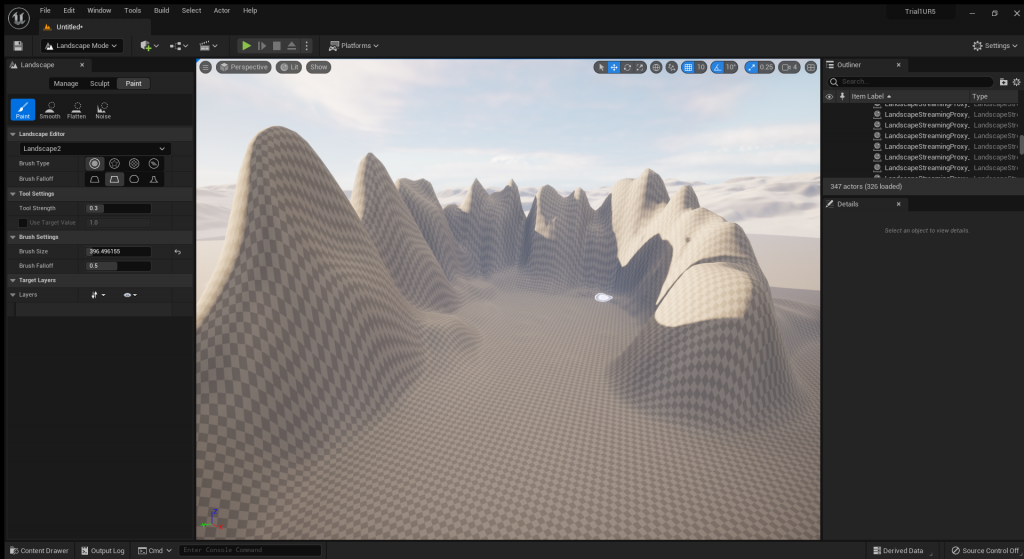
Task: Open the layer sorting options dropdown
Action: click(98, 295)
